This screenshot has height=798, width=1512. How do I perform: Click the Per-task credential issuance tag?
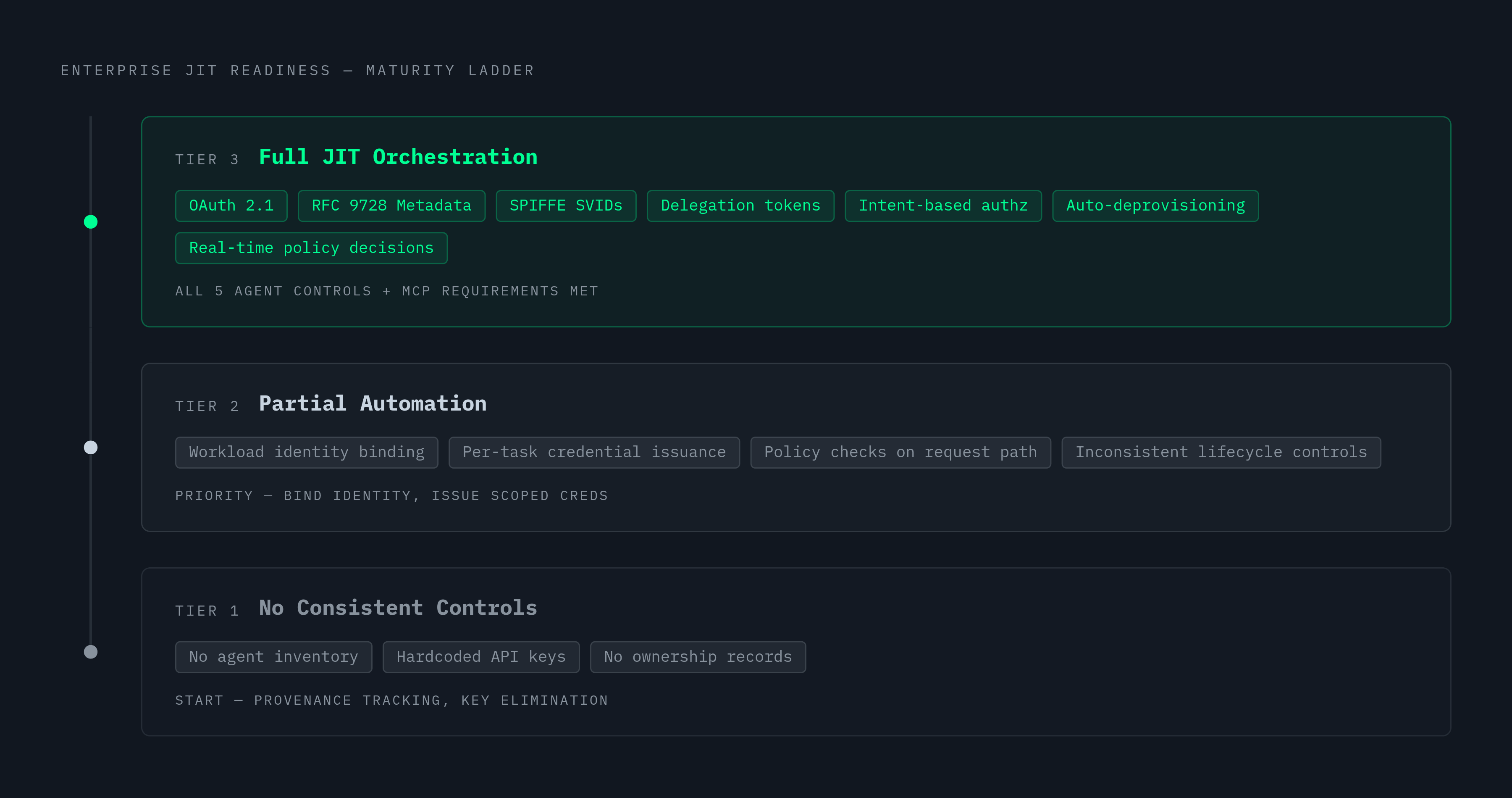(x=594, y=452)
